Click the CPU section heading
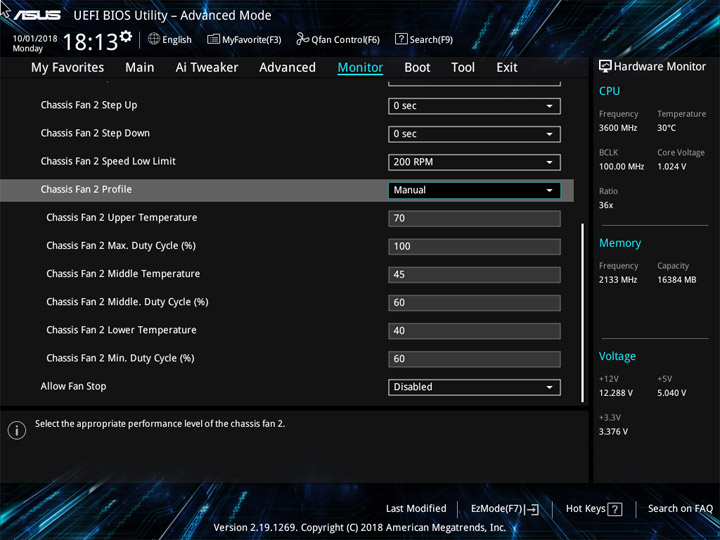 point(609,91)
